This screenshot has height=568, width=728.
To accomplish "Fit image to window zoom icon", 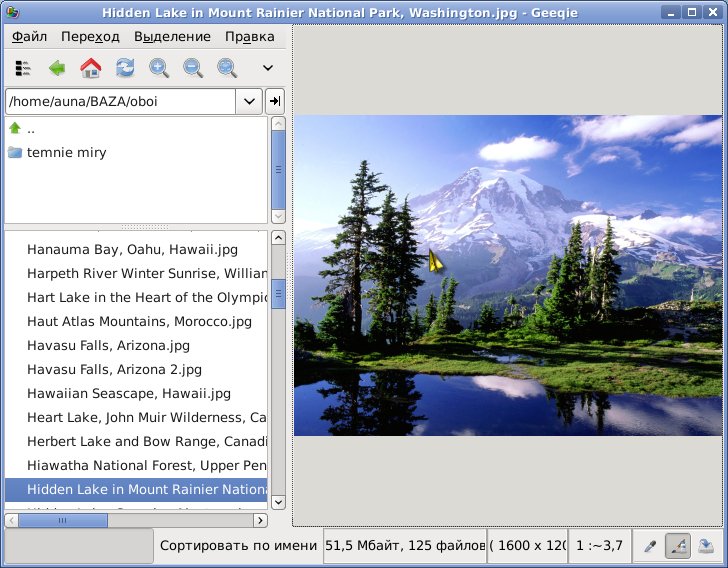I will pos(227,68).
